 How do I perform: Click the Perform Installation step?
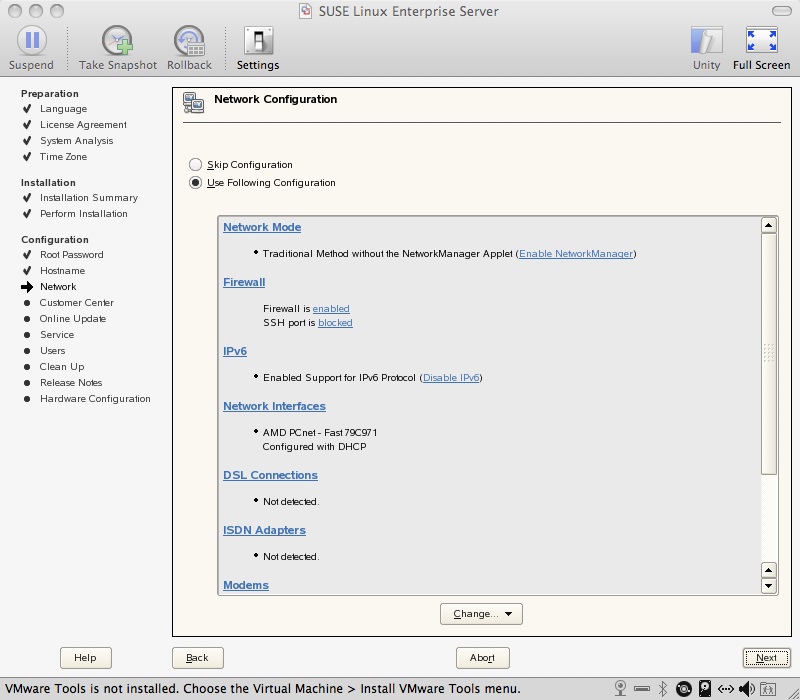[84, 214]
